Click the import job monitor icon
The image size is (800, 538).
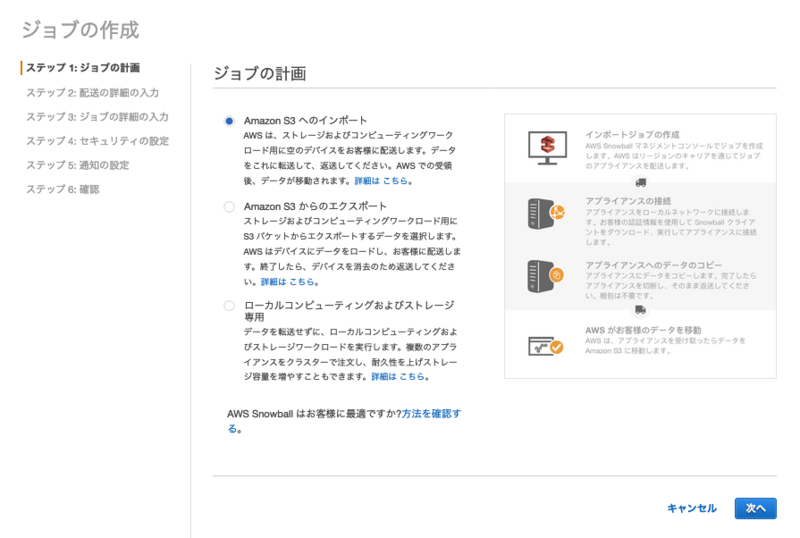pyautogui.click(x=547, y=148)
